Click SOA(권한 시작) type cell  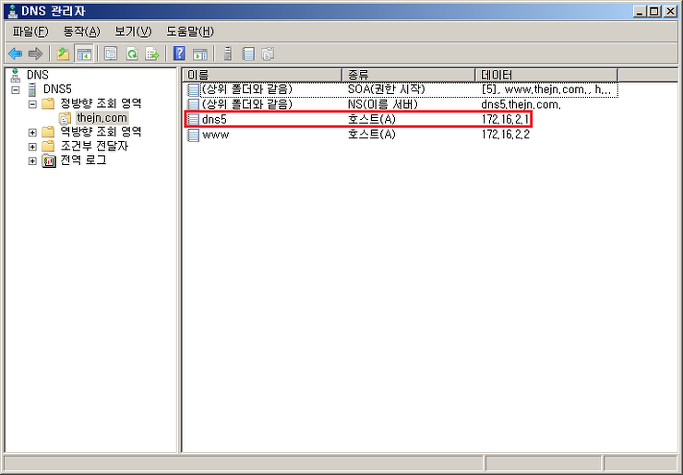tap(386, 90)
